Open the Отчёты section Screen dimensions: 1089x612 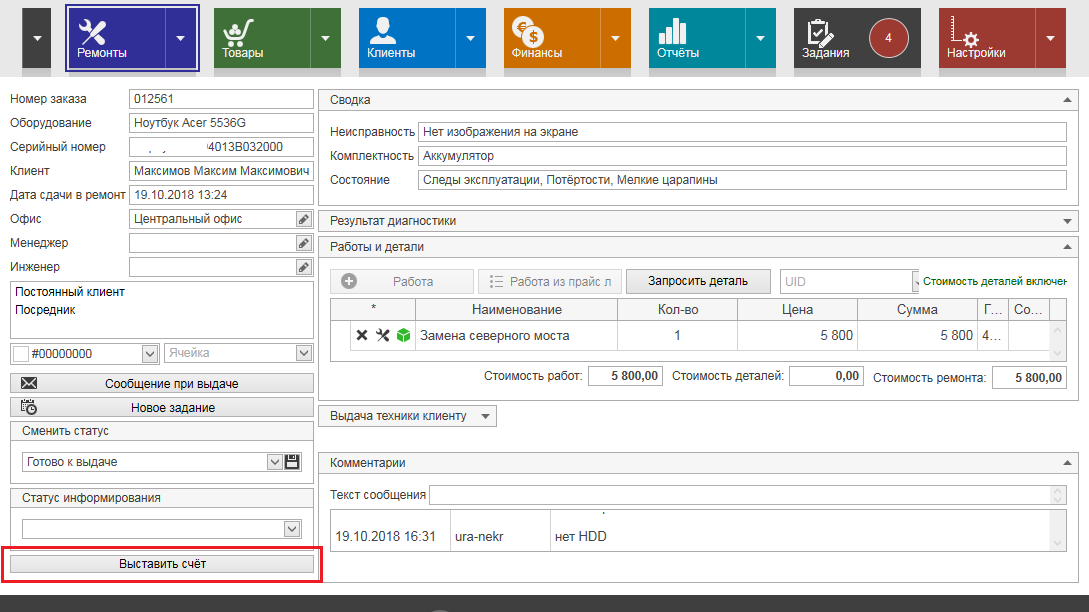coord(697,38)
